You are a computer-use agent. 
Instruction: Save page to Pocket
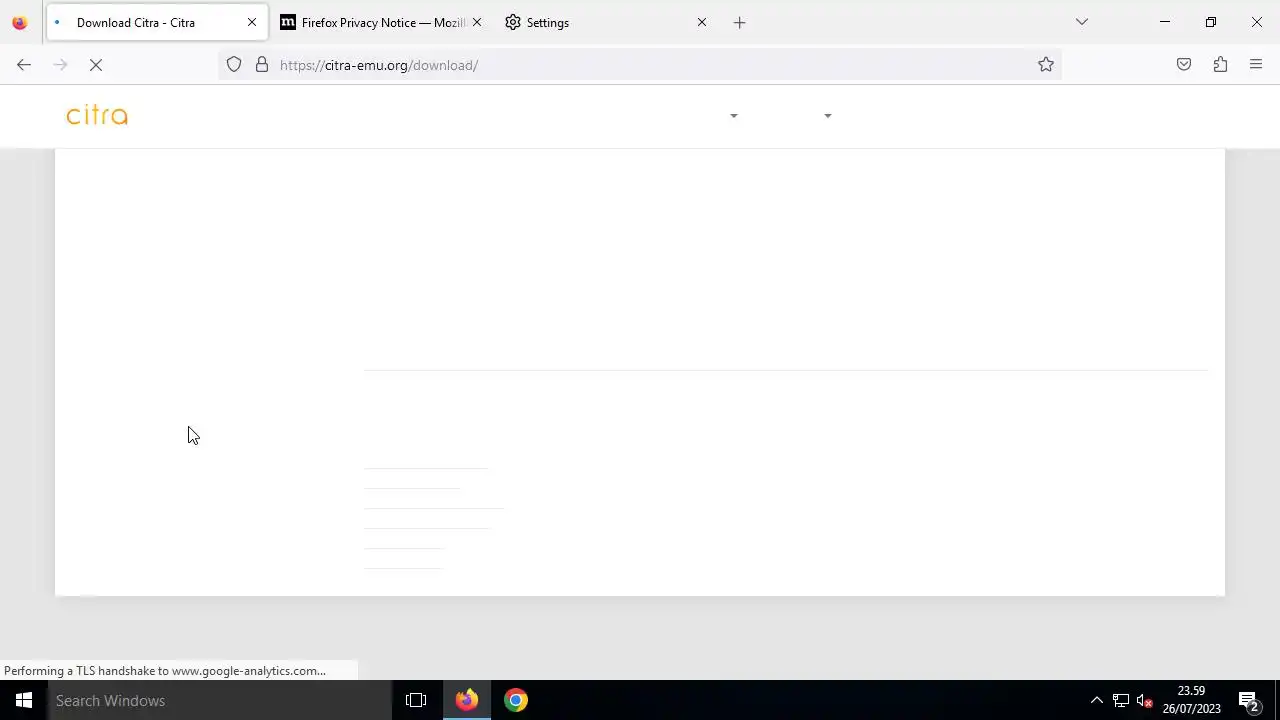click(1184, 65)
